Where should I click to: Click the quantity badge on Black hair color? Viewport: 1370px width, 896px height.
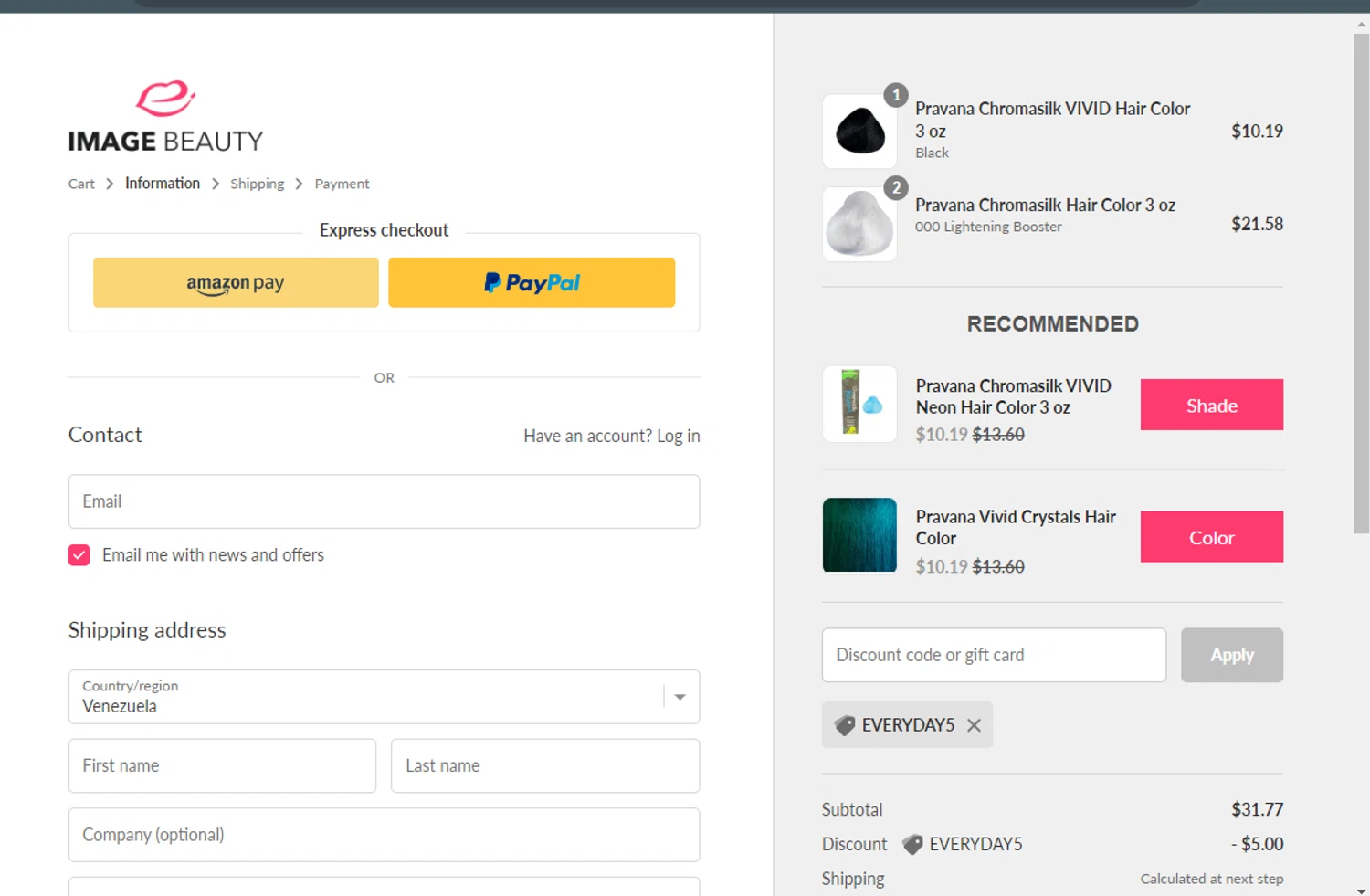click(896, 95)
